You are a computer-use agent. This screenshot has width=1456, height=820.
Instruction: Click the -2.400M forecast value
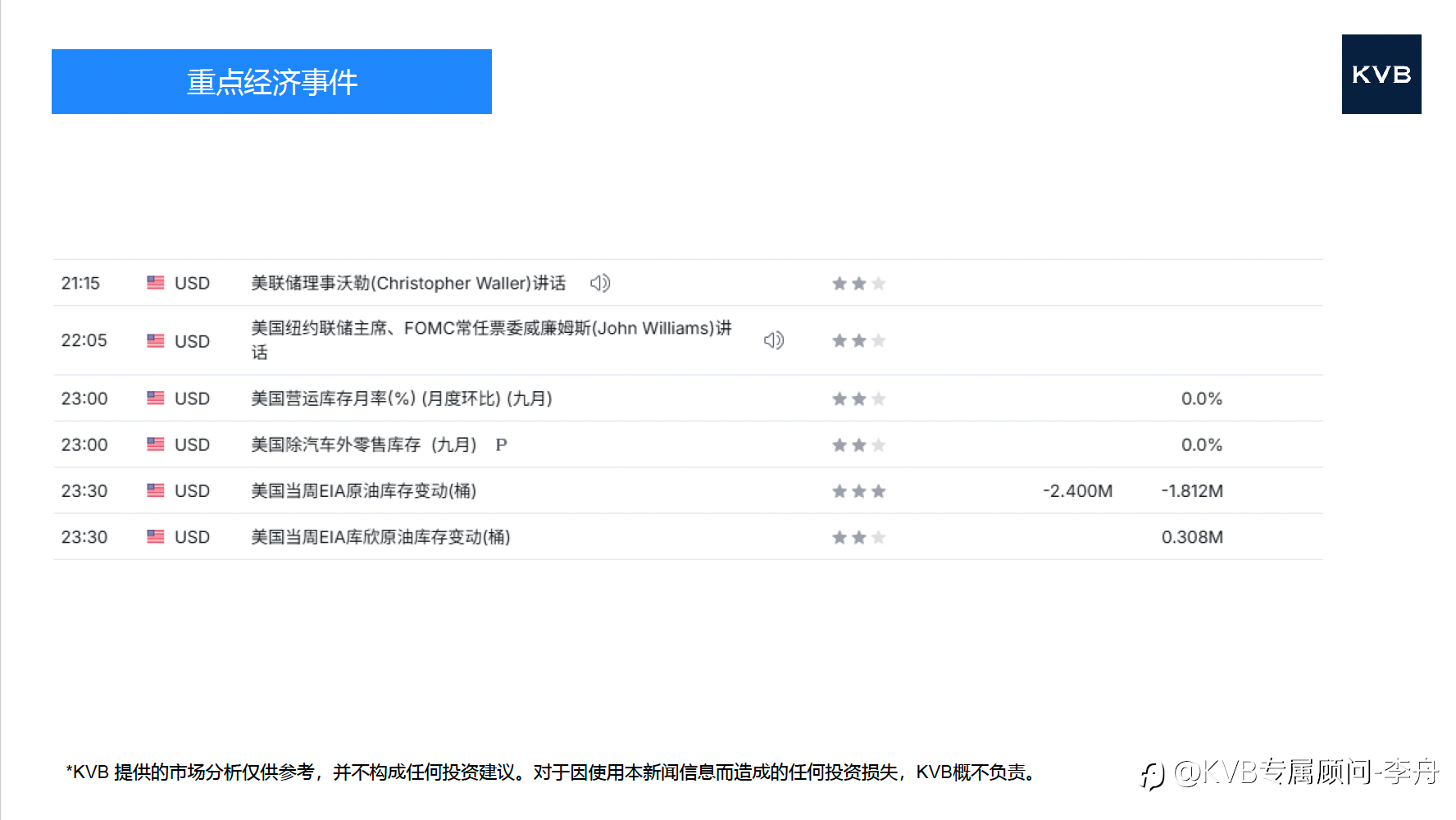tap(1077, 490)
